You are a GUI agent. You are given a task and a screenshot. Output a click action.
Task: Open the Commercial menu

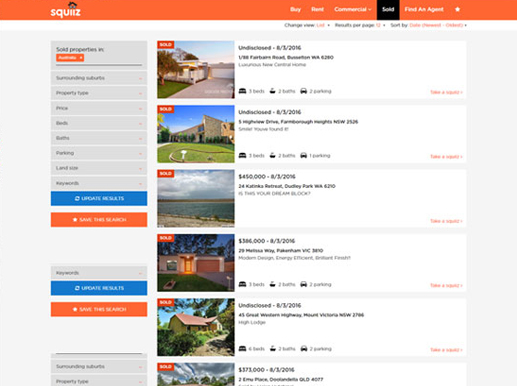pyautogui.click(x=353, y=9)
